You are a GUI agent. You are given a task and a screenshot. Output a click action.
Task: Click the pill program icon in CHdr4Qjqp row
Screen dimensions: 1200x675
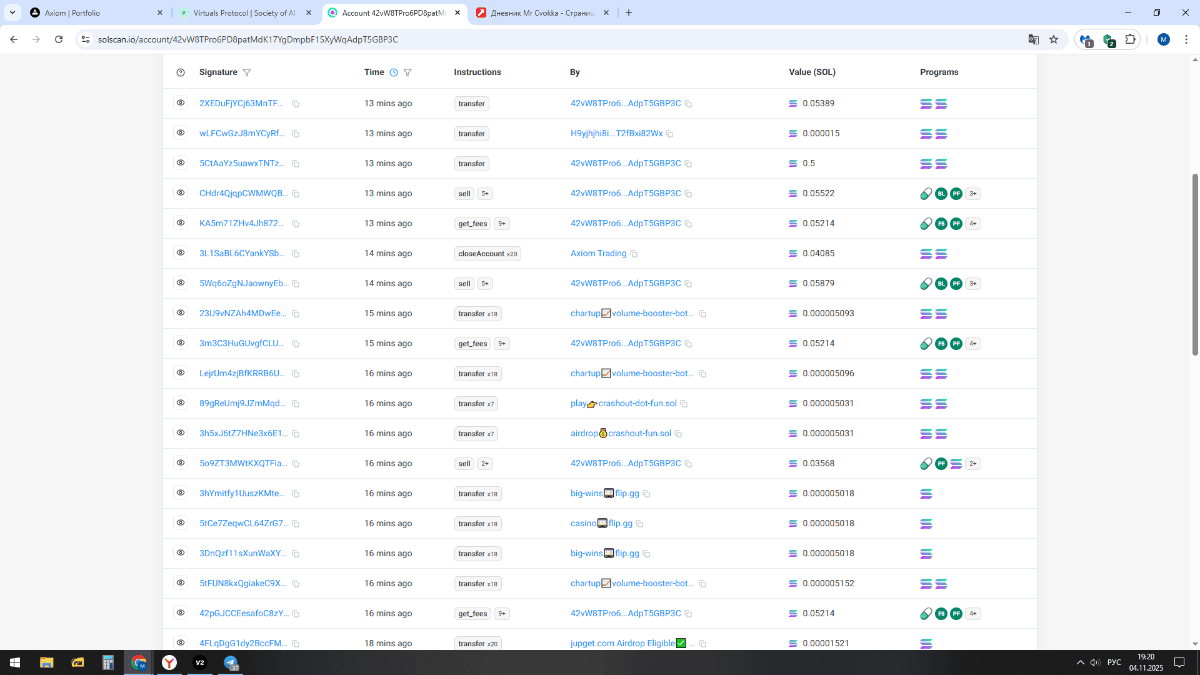[926, 194]
